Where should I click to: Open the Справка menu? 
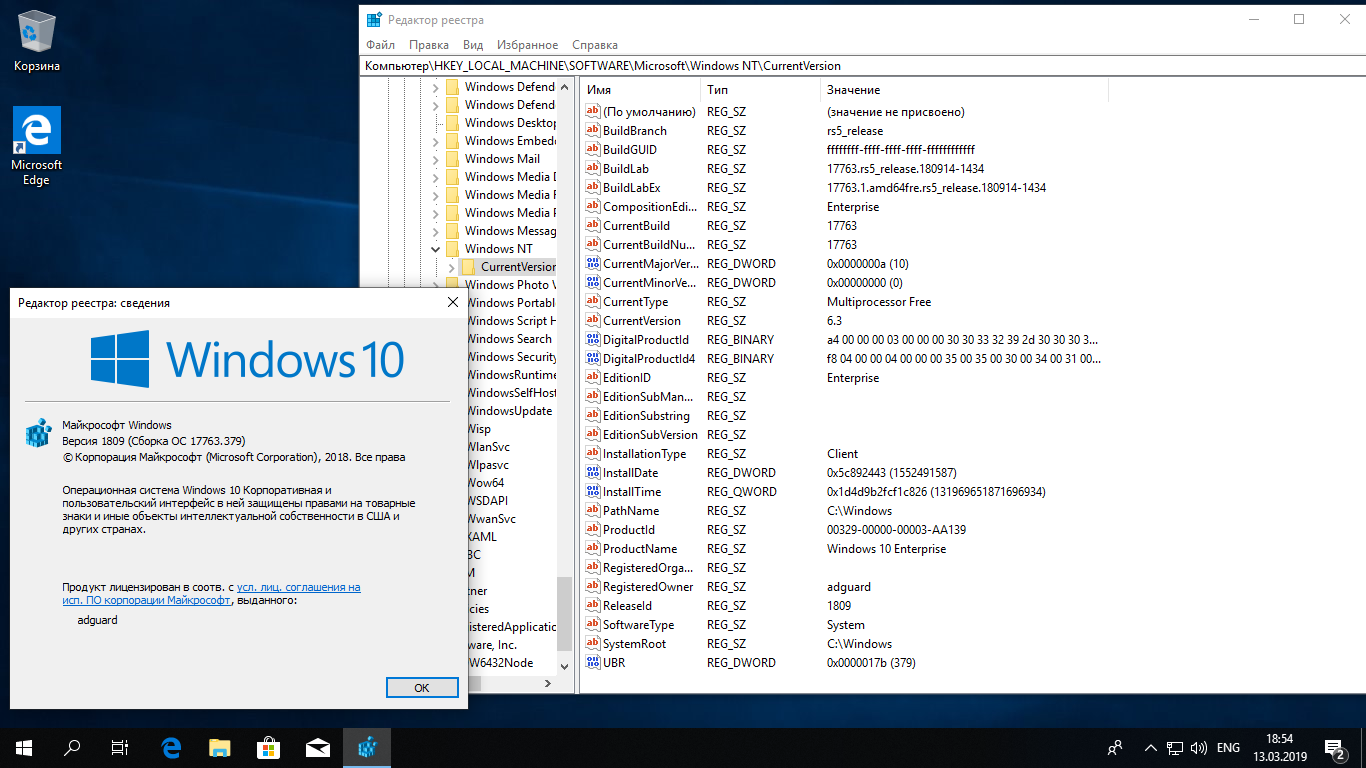(595, 45)
